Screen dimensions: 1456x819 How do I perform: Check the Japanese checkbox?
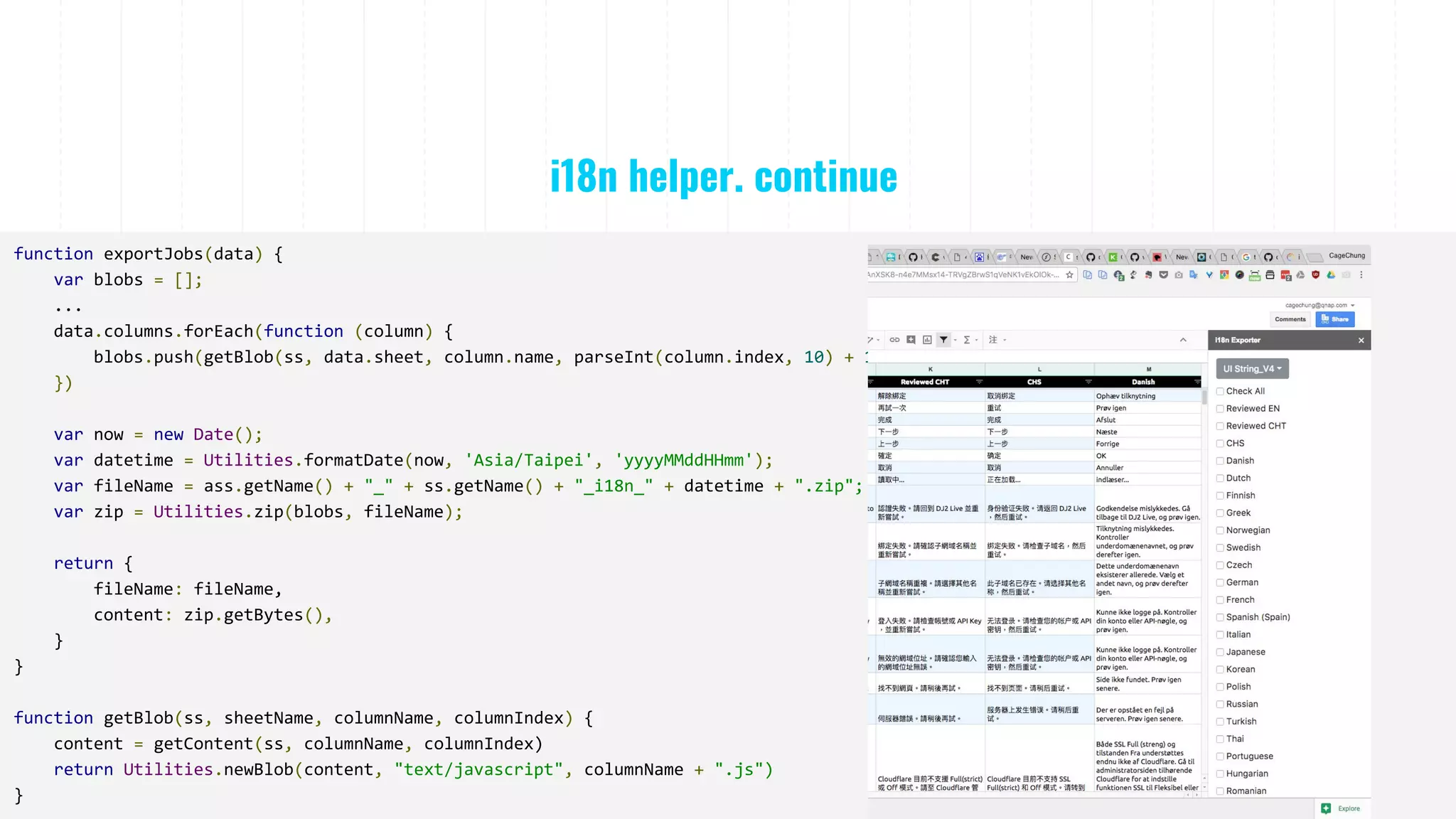[x=1220, y=653]
